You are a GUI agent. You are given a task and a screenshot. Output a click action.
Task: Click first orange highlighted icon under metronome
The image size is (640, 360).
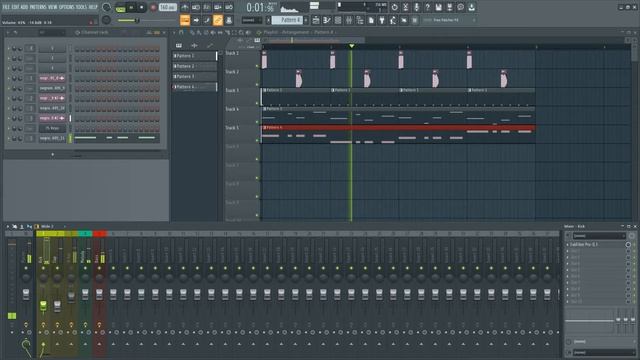185,20
